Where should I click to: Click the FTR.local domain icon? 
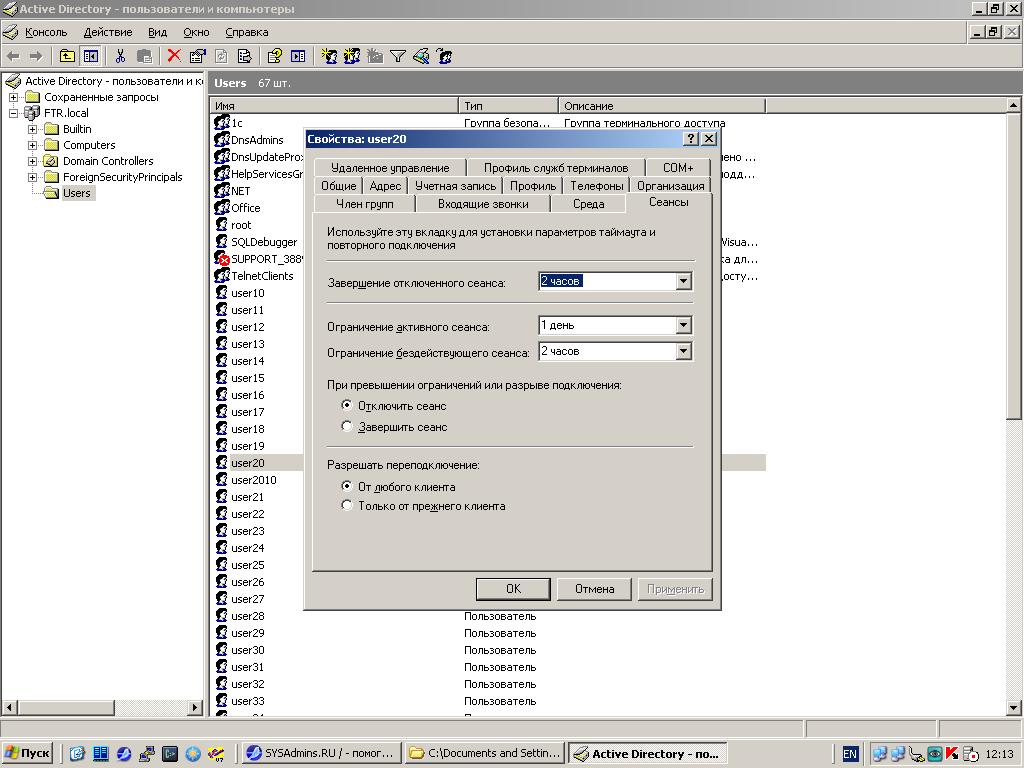[32, 112]
